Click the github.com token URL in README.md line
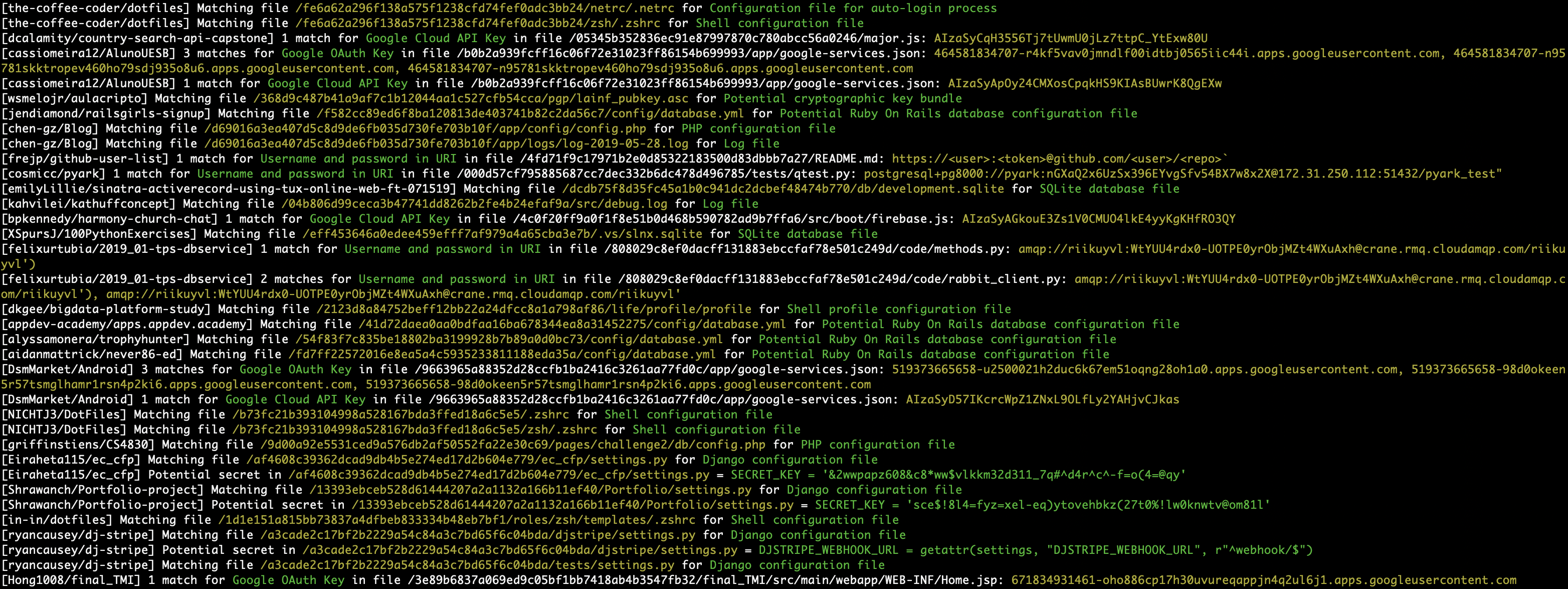1568x589 pixels. click(x=1059, y=159)
